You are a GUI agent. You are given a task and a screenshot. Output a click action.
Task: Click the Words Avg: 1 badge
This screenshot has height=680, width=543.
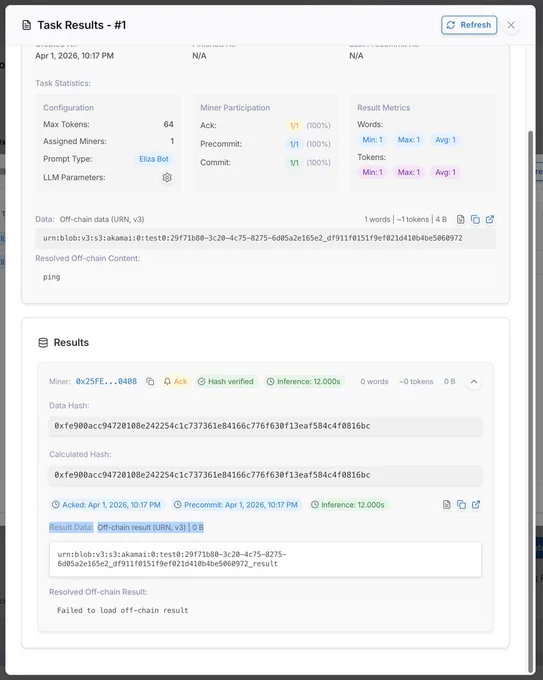point(445,140)
